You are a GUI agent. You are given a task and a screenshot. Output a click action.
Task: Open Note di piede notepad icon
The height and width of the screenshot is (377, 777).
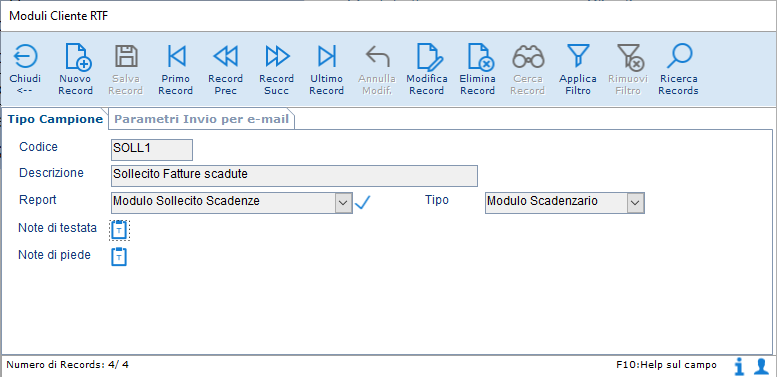click(x=119, y=257)
